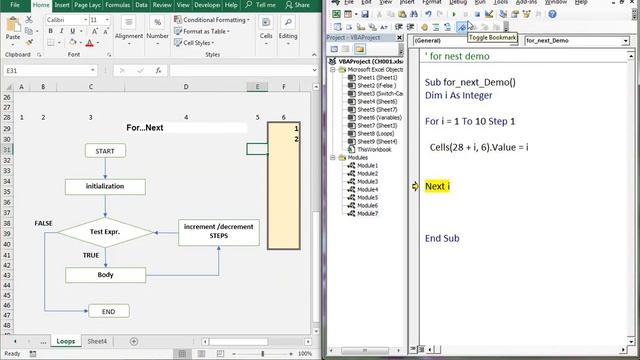The width and height of the screenshot is (640, 360).
Task: Click the Format Painter icon in Excel
Action: pyautogui.click(x=29, y=42)
